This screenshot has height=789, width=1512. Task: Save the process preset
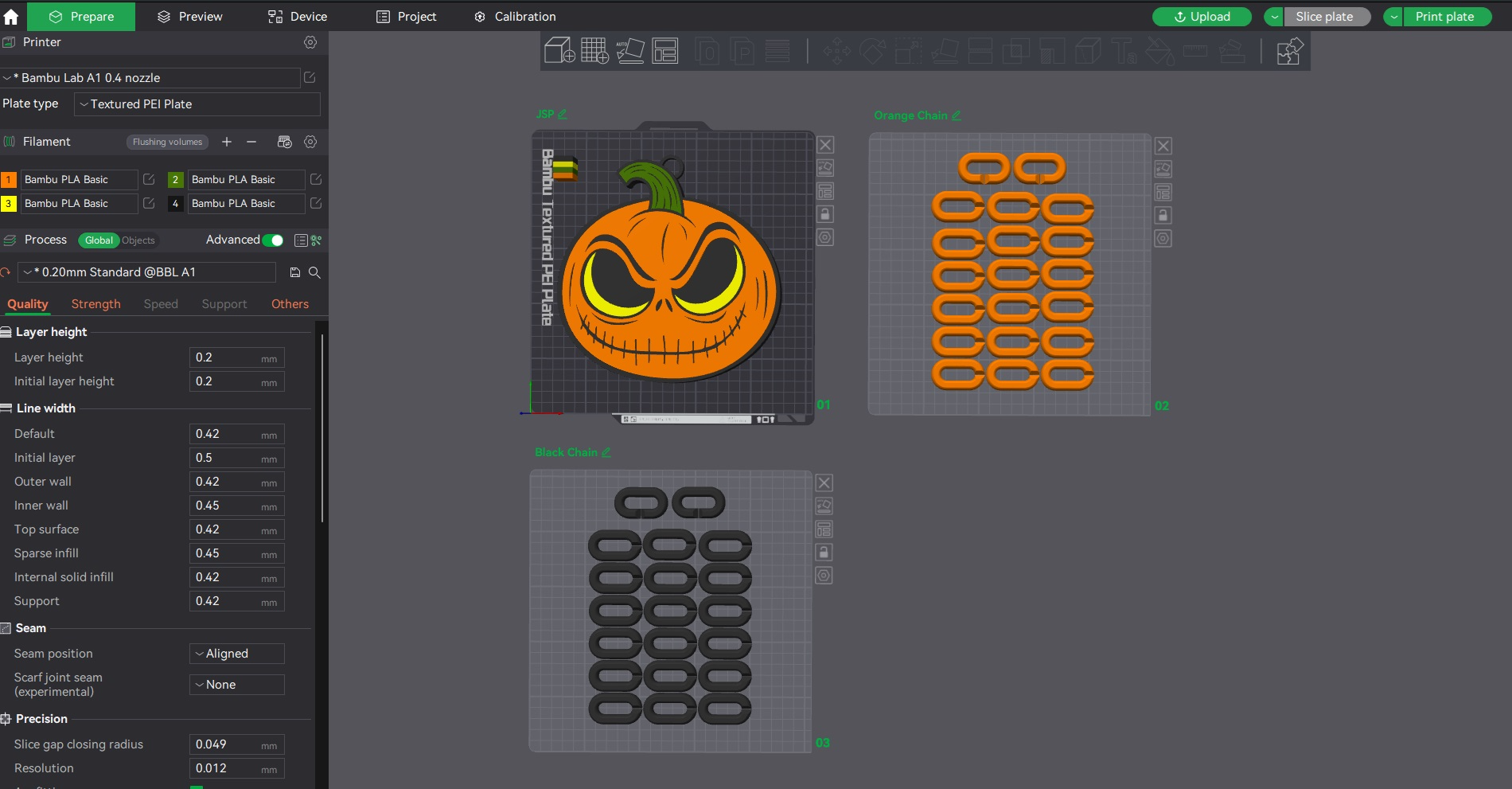pos(295,272)
